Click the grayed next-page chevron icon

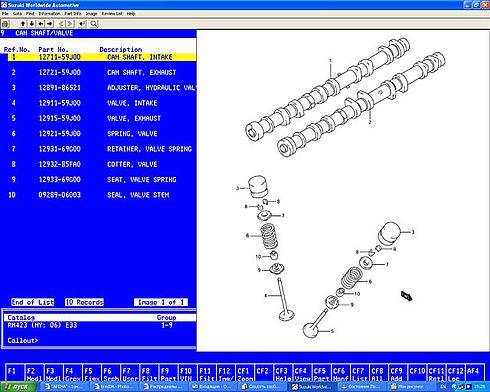(70, 24)
